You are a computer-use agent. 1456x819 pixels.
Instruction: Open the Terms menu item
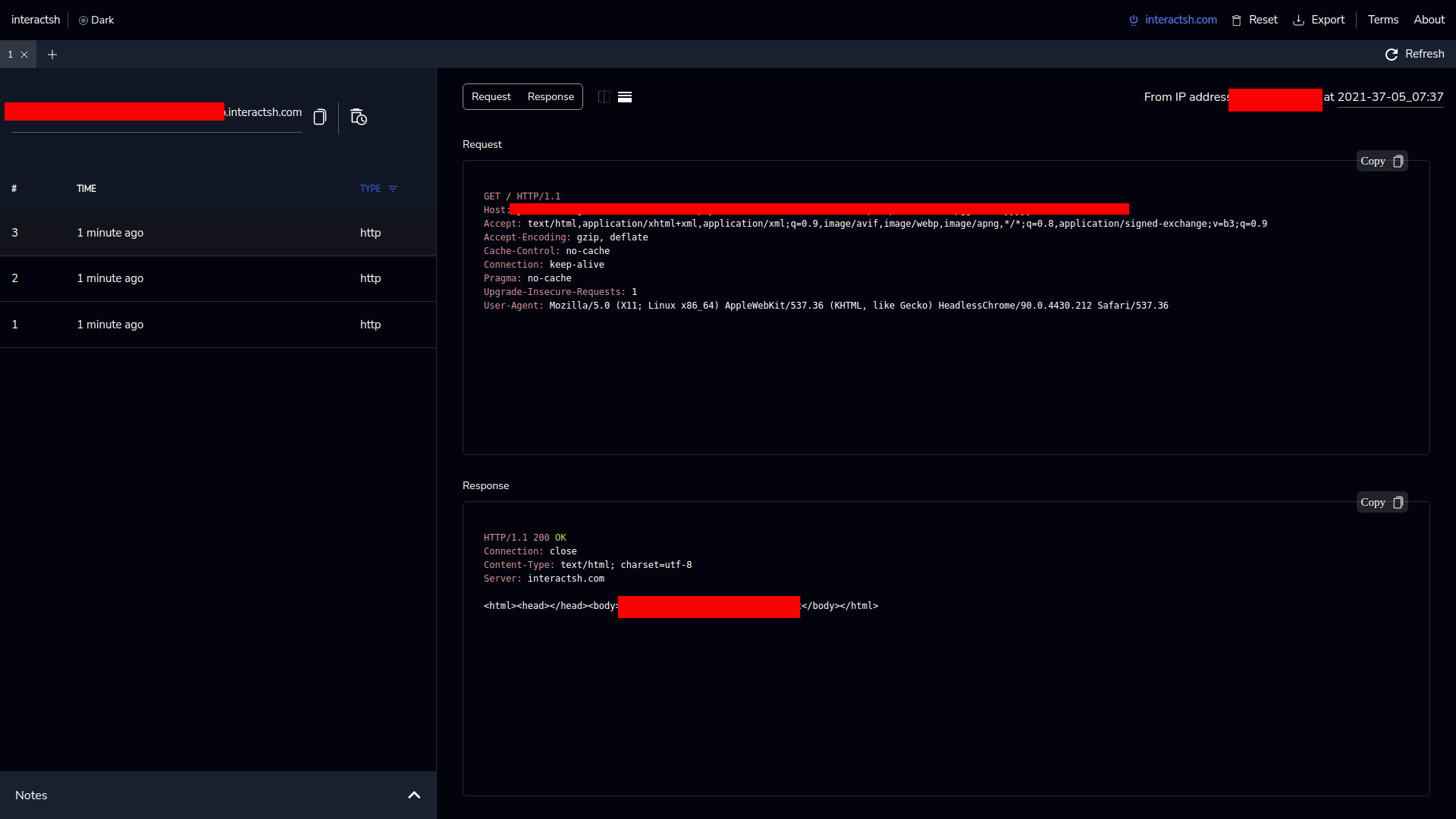[x=1382, y=20]
